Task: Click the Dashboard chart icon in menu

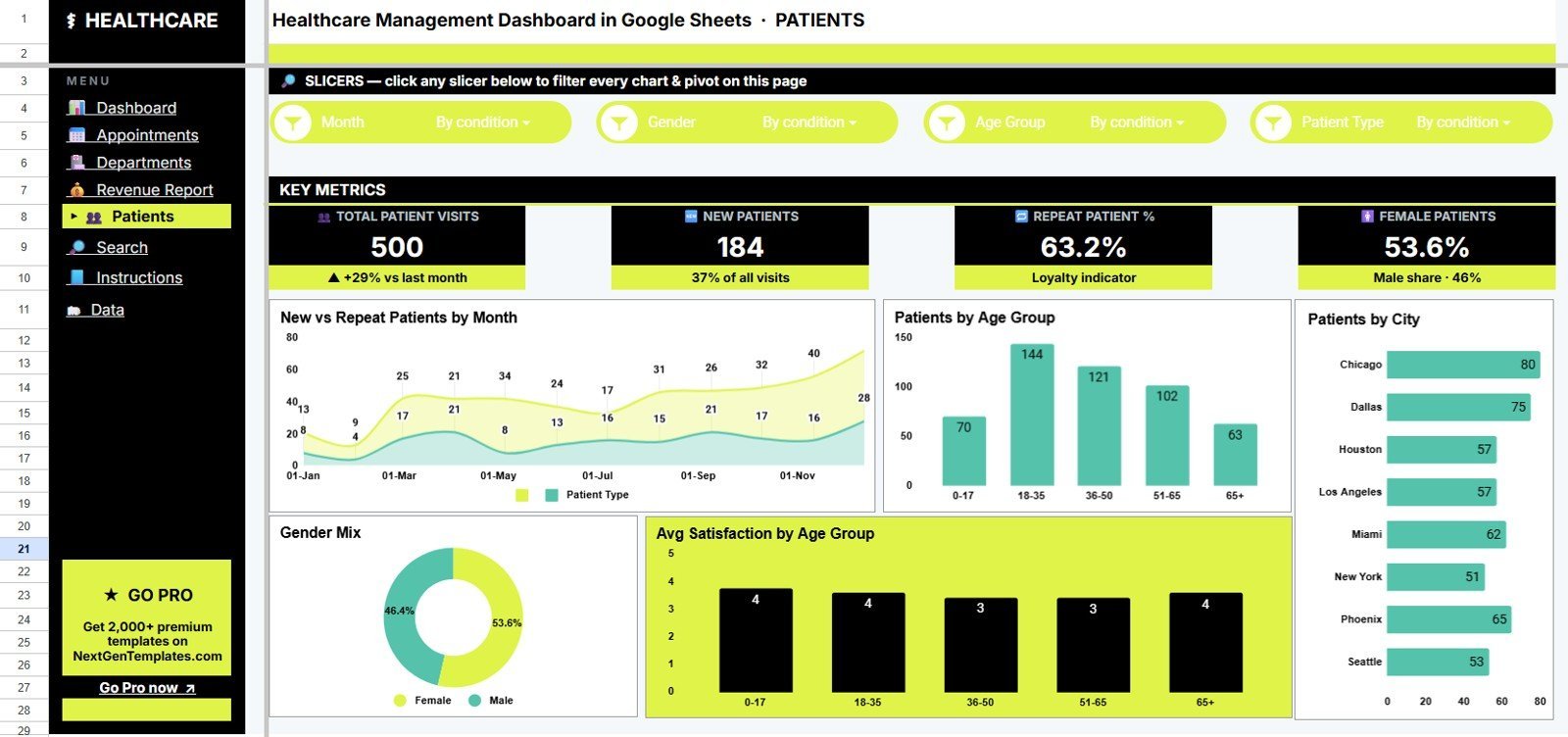Action: point(76,108)
